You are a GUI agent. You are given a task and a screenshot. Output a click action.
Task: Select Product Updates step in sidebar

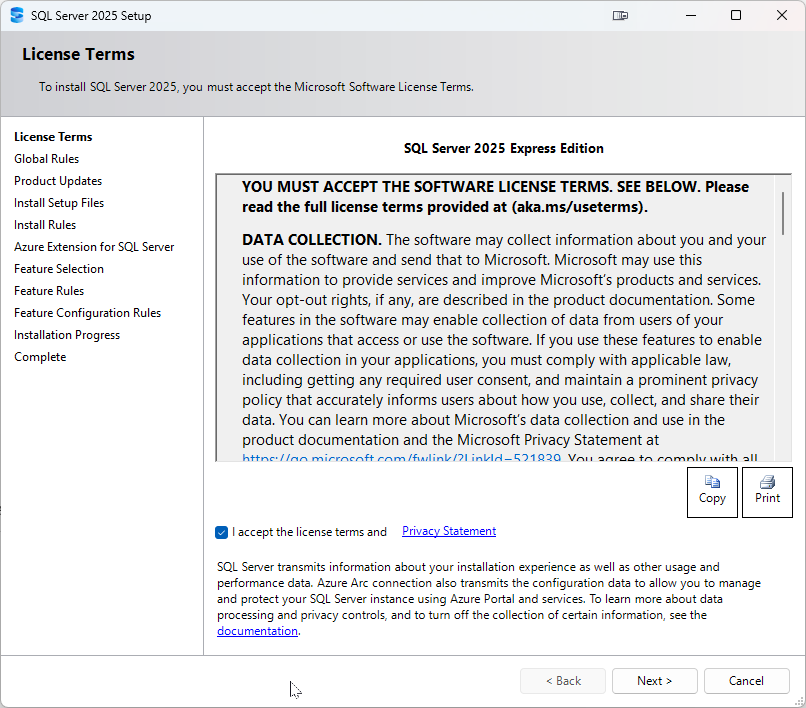click(58, 181)
